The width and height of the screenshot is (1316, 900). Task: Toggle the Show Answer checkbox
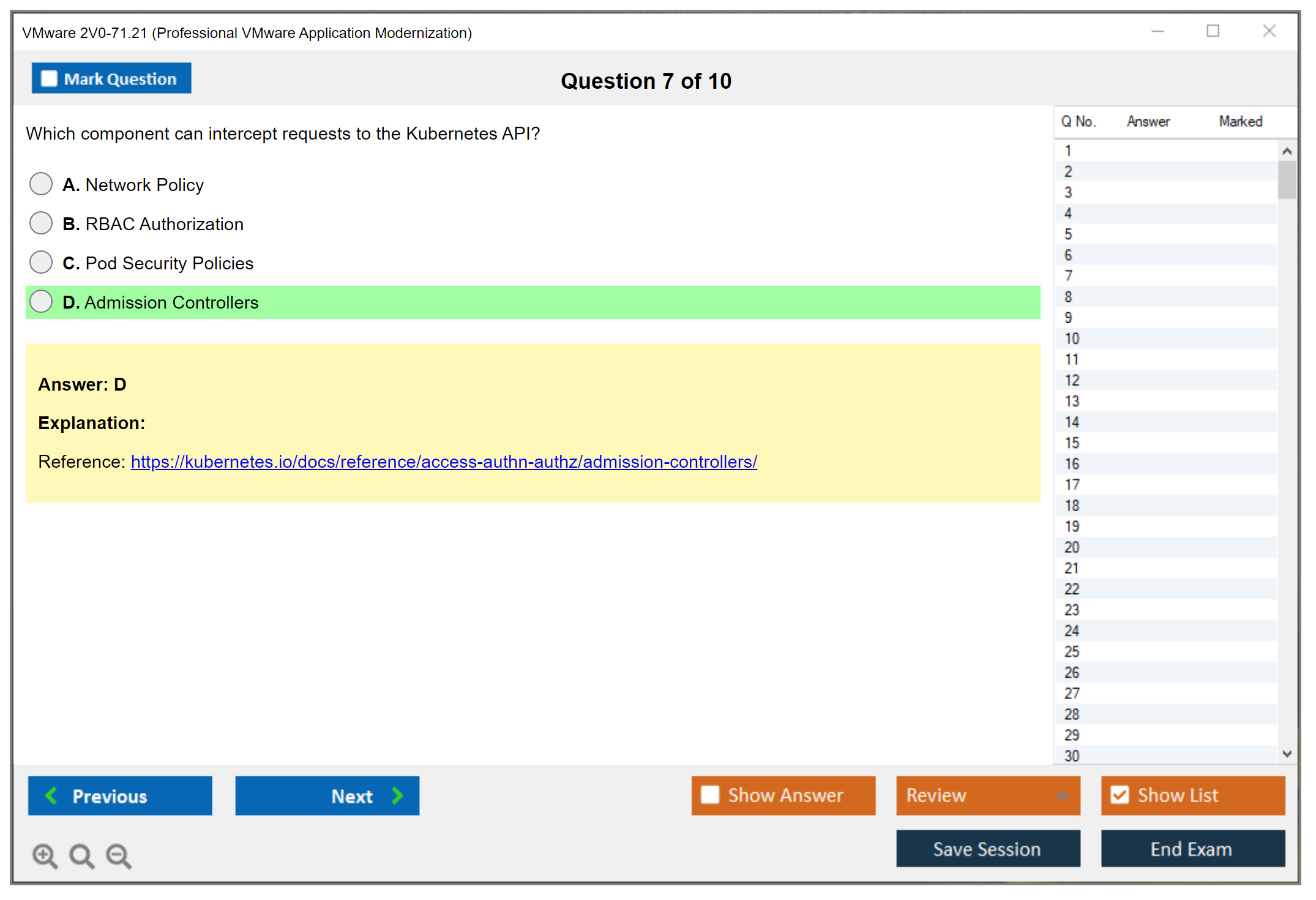pyautogui.click(x=710, y=795)
